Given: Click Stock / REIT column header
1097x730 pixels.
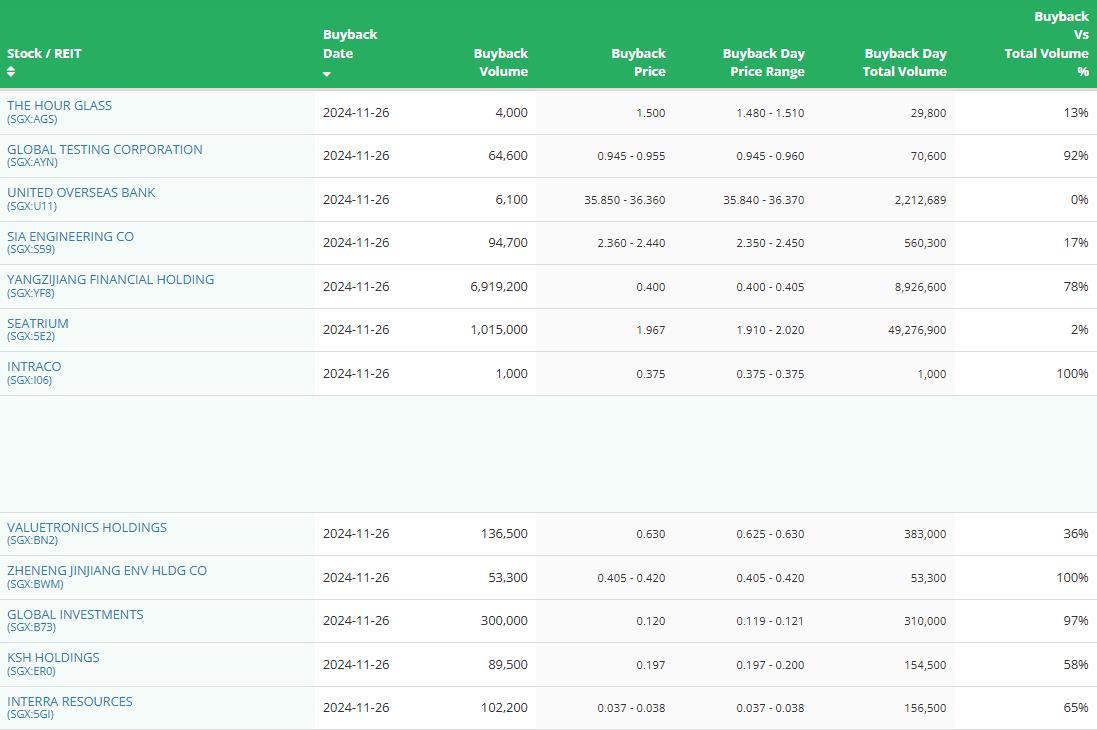Looking at the screenshot, I should pyautogui.click(x=44, y=53).
